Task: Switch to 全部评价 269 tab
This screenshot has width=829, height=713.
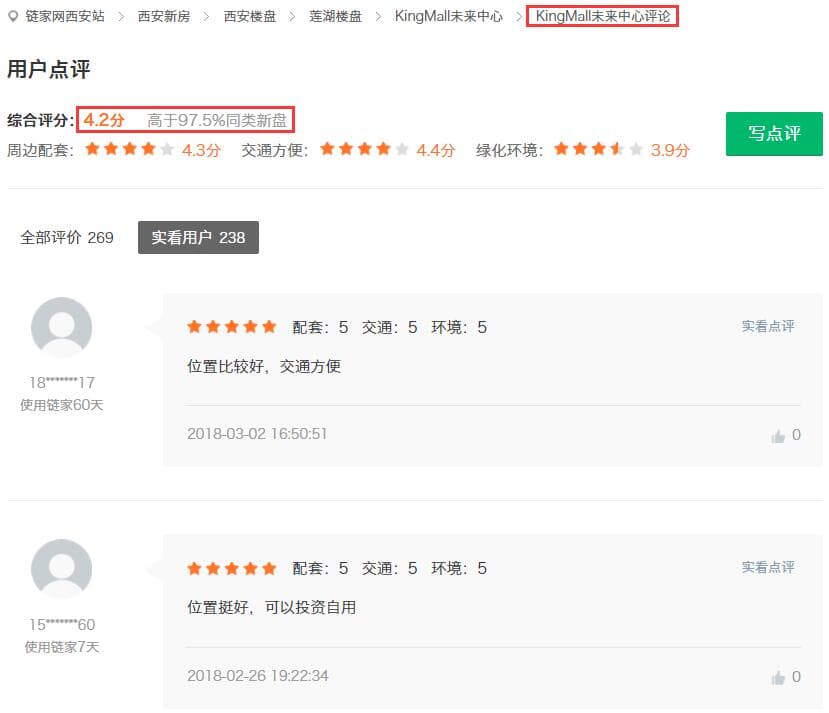Action: [67, 238]
